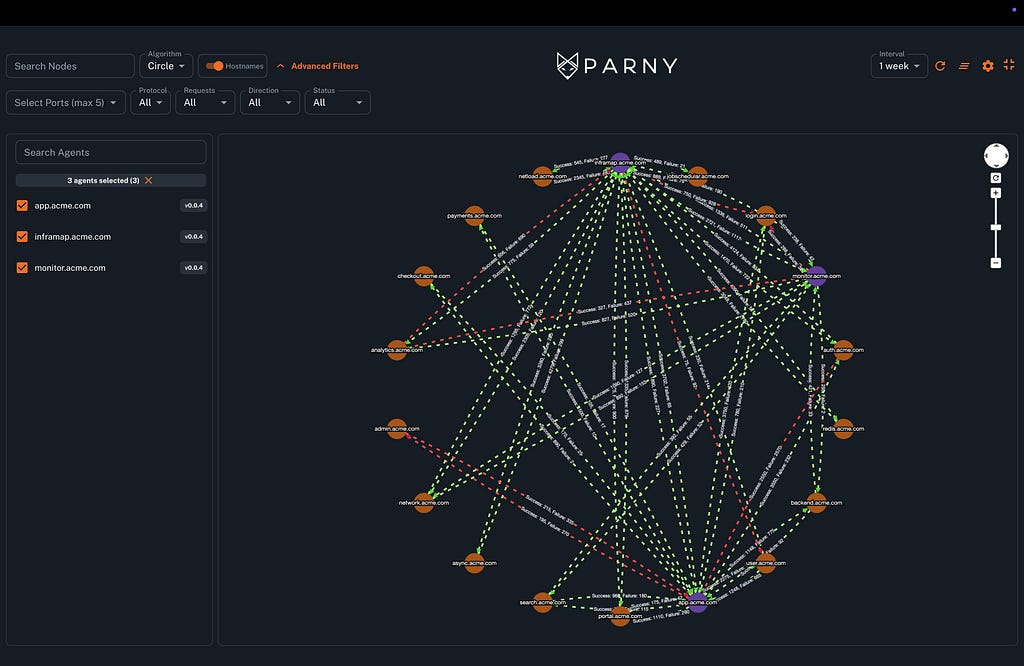Select the network.acme.com node
The height and width of the screenshot is (666, 1024).
pos(424,503)
